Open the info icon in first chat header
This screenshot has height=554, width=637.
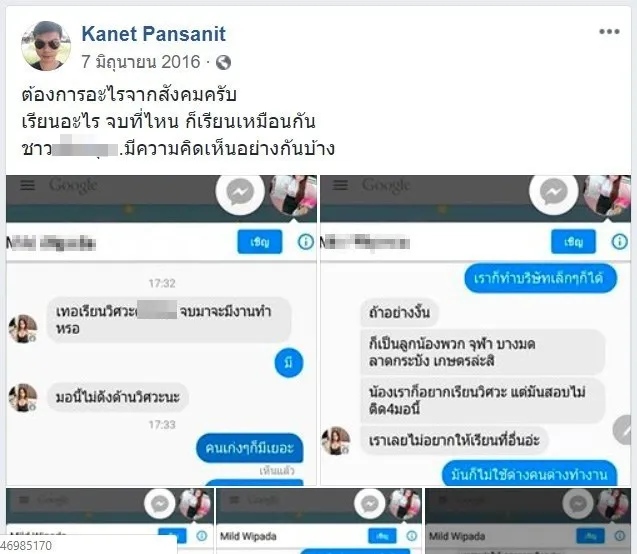pyautogui.click(x=306, y=242)
